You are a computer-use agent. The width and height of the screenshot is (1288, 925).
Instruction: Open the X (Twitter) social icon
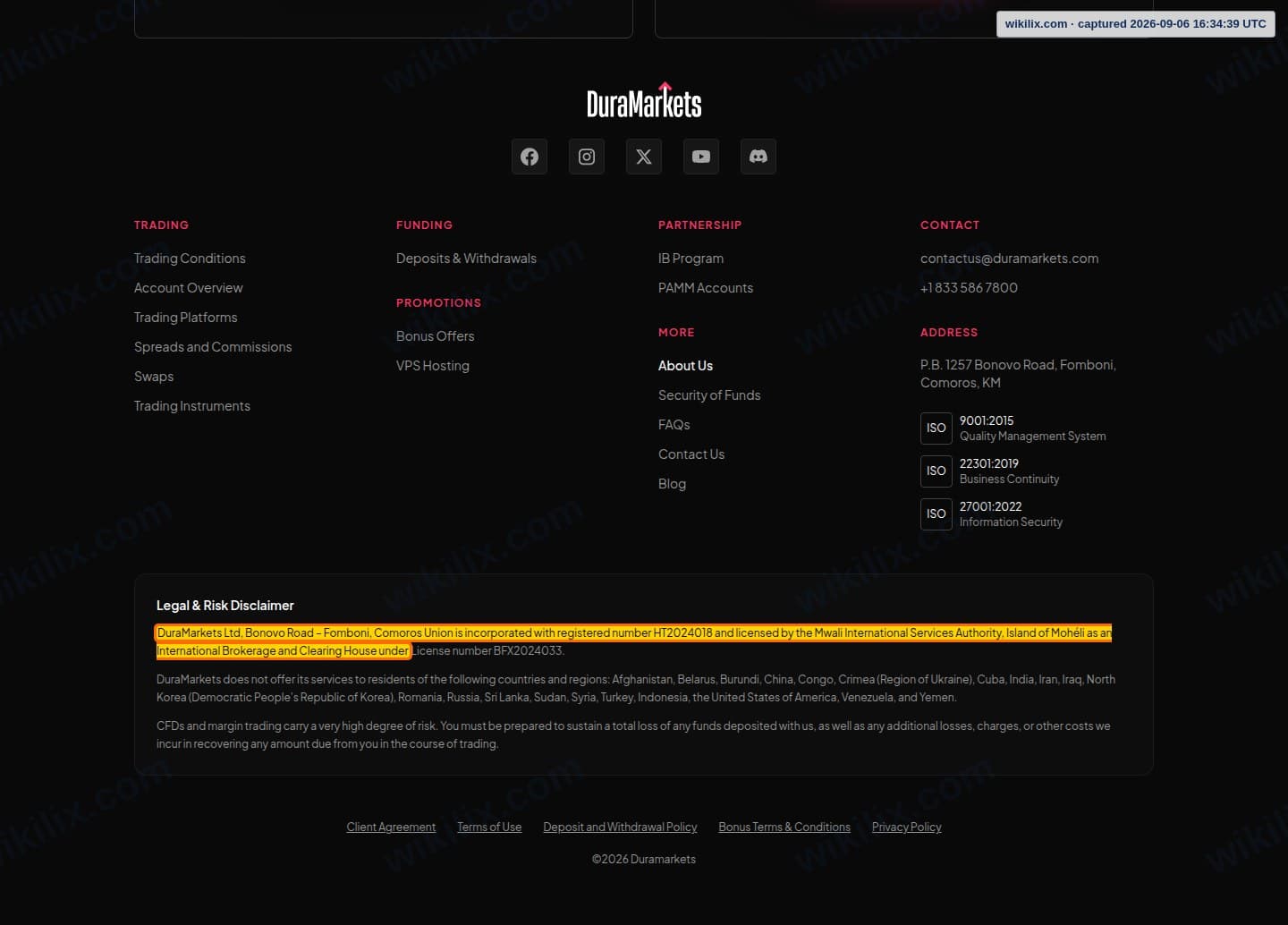644,157
